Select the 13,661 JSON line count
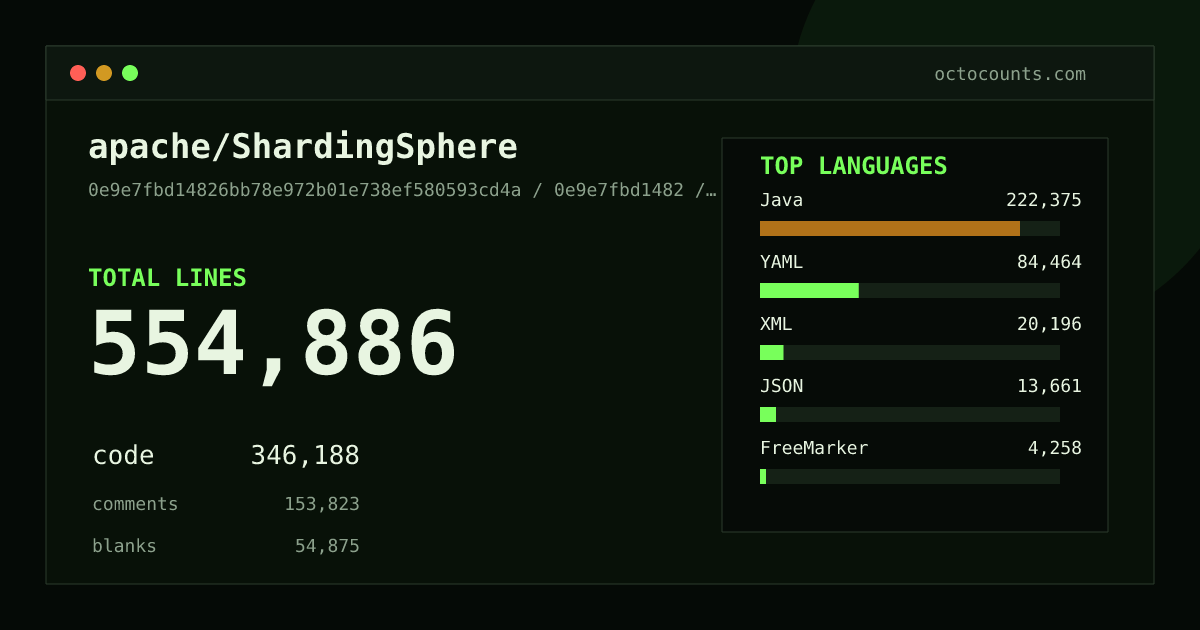This screenshot has width=1200, height=630. coord(1049,386)
